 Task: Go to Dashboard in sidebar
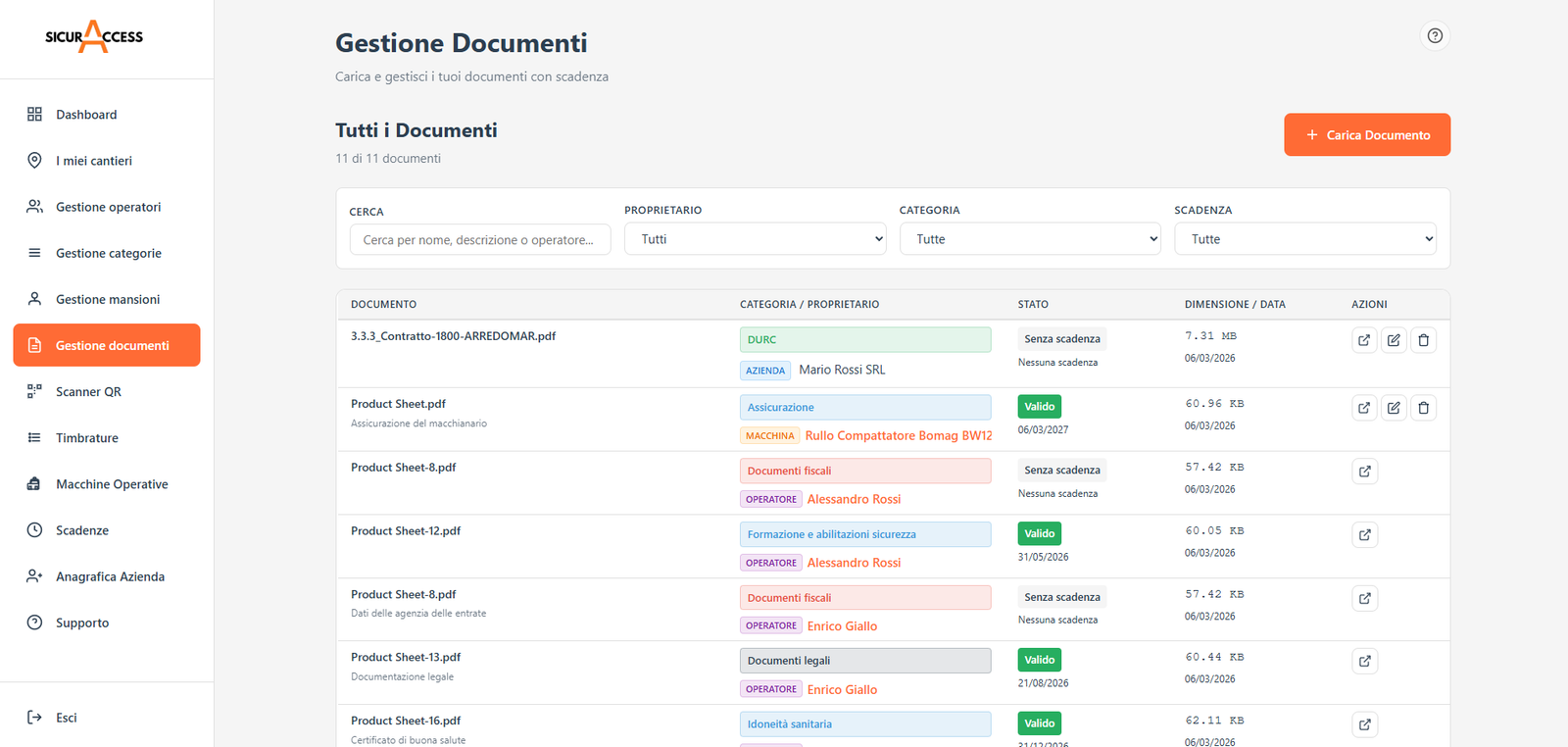(86, 115)
